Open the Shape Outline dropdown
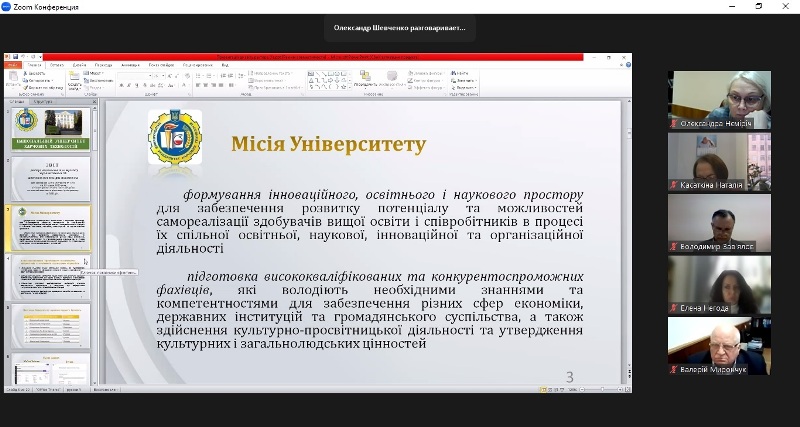The image size is (800, 427). [x=426, y=81]
